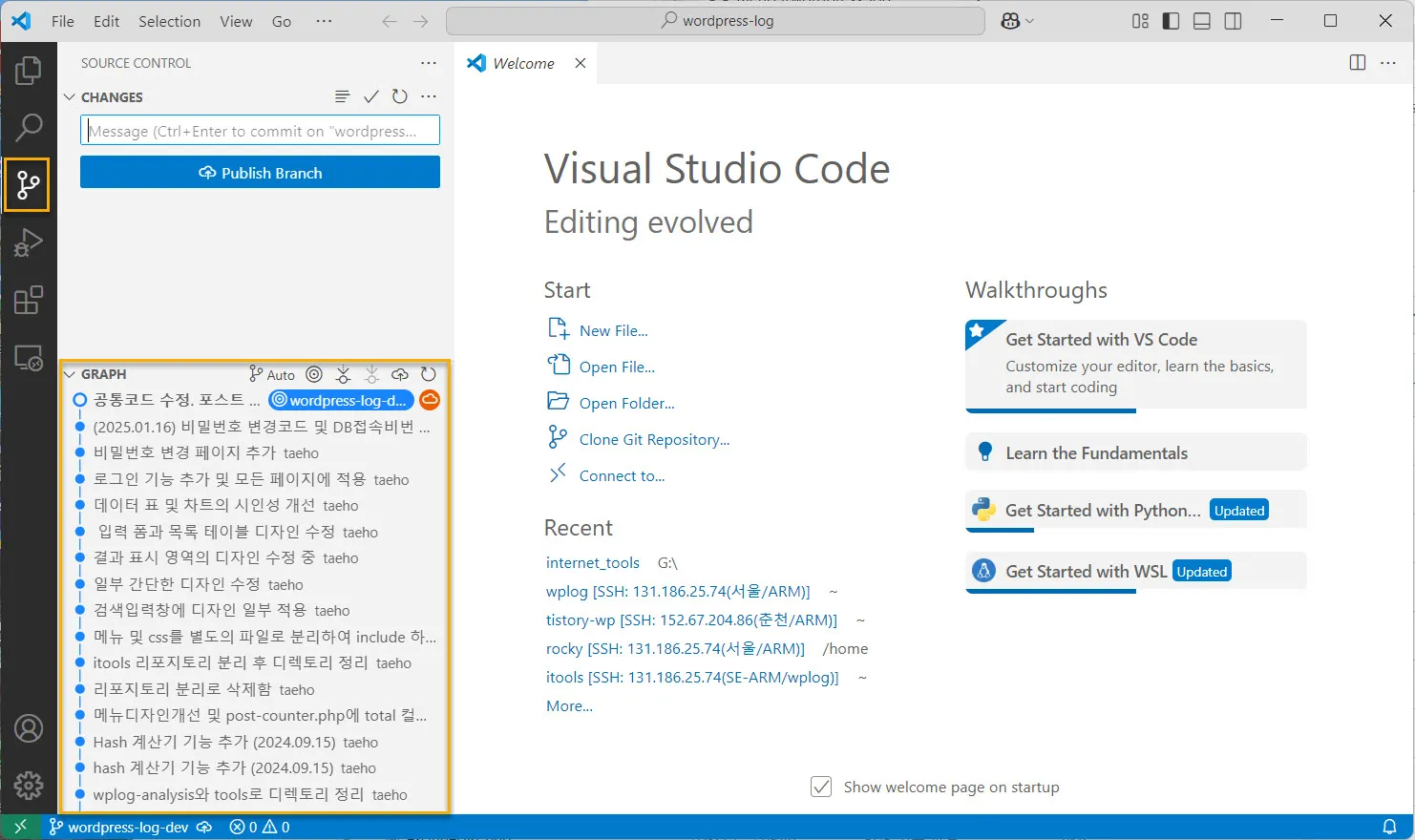
Task: Toggle the primary side bar layout button
Action: pyautogui.click(x=1171, y=21)
